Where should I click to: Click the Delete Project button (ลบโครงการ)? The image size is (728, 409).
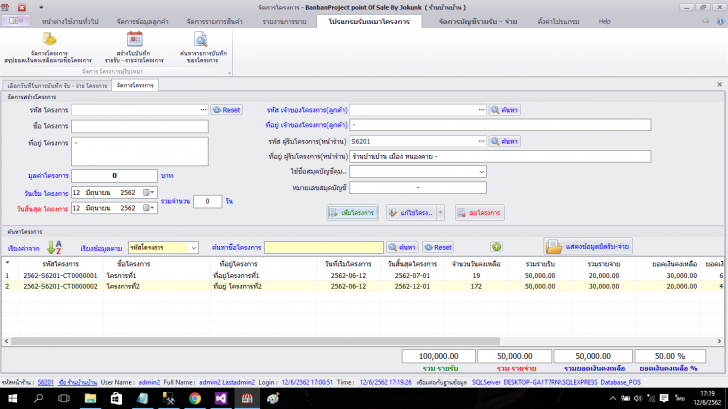tap(479, 212)
